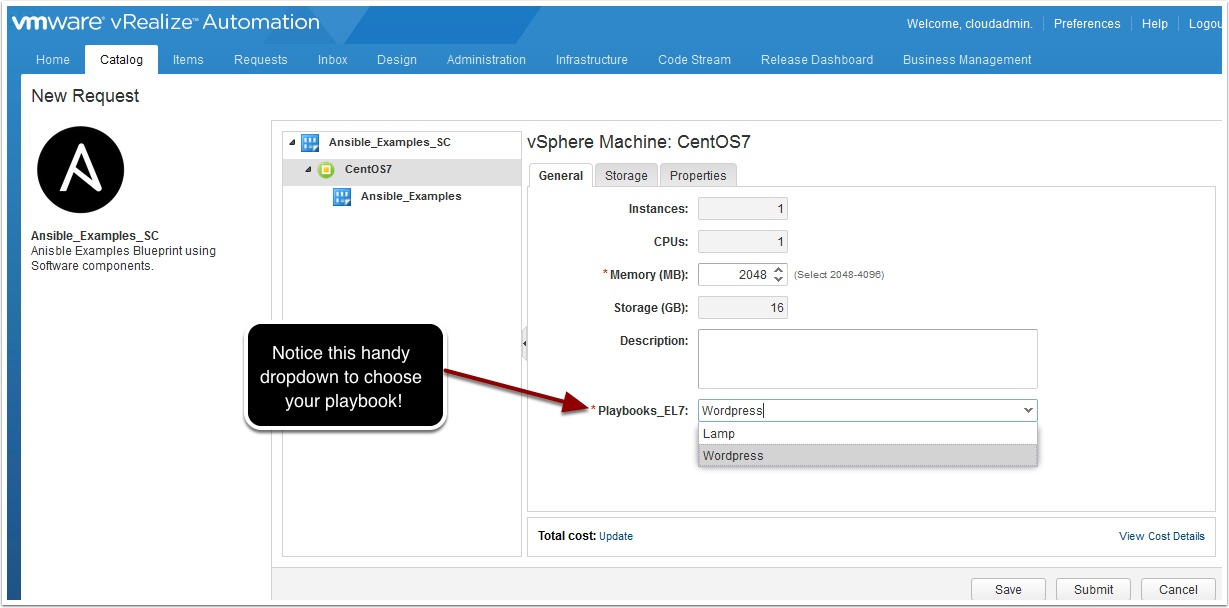Click the Instances field
The width and height of the screenshot is (1229, 608).
743,209
